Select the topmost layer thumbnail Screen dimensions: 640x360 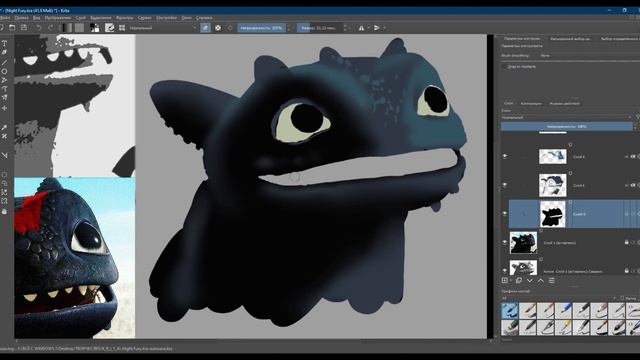click(553, 156)
